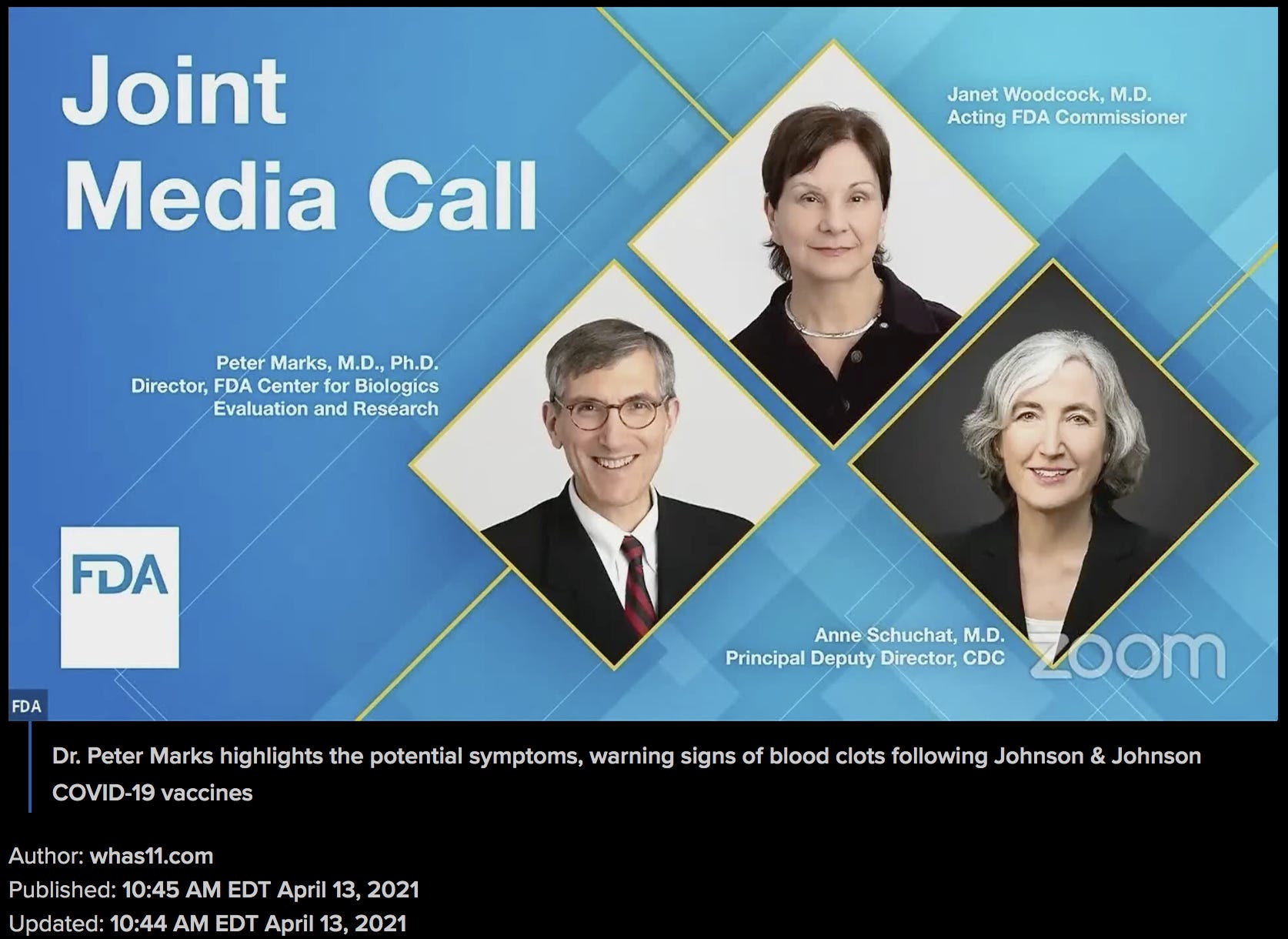Click 'Evaluation and Research' text line
The width and height of the screenshot is (1288, 939).
pos(325,408)
